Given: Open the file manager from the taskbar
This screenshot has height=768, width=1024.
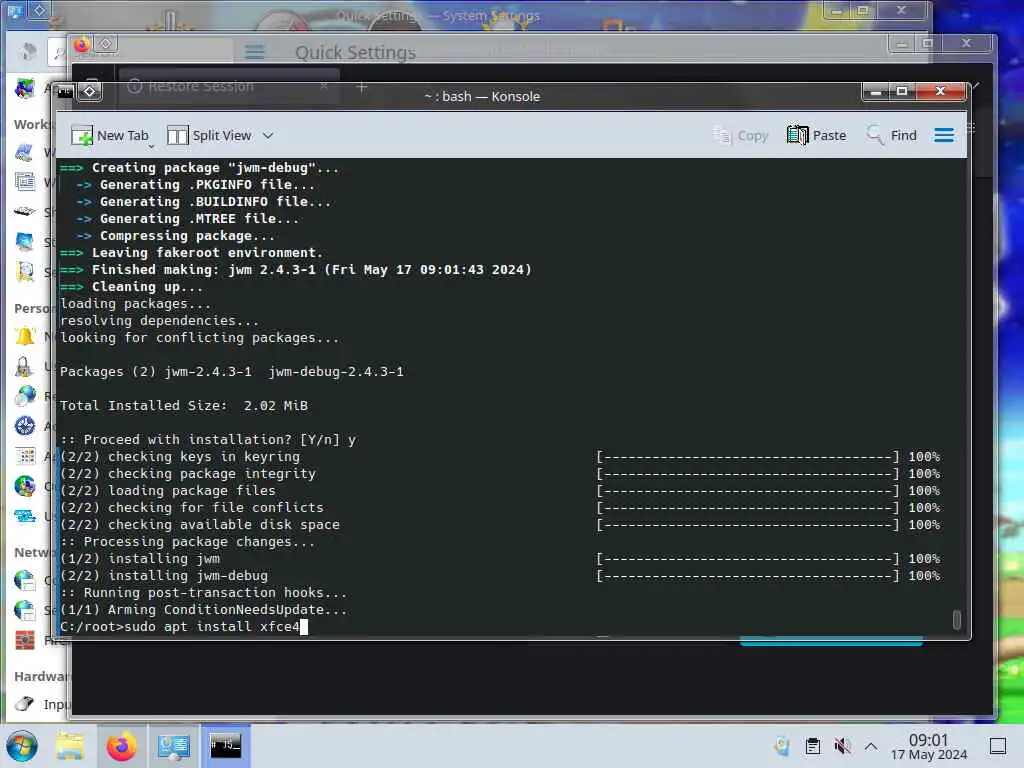Looking at the screenshot, I should click(x=69, y=746).
